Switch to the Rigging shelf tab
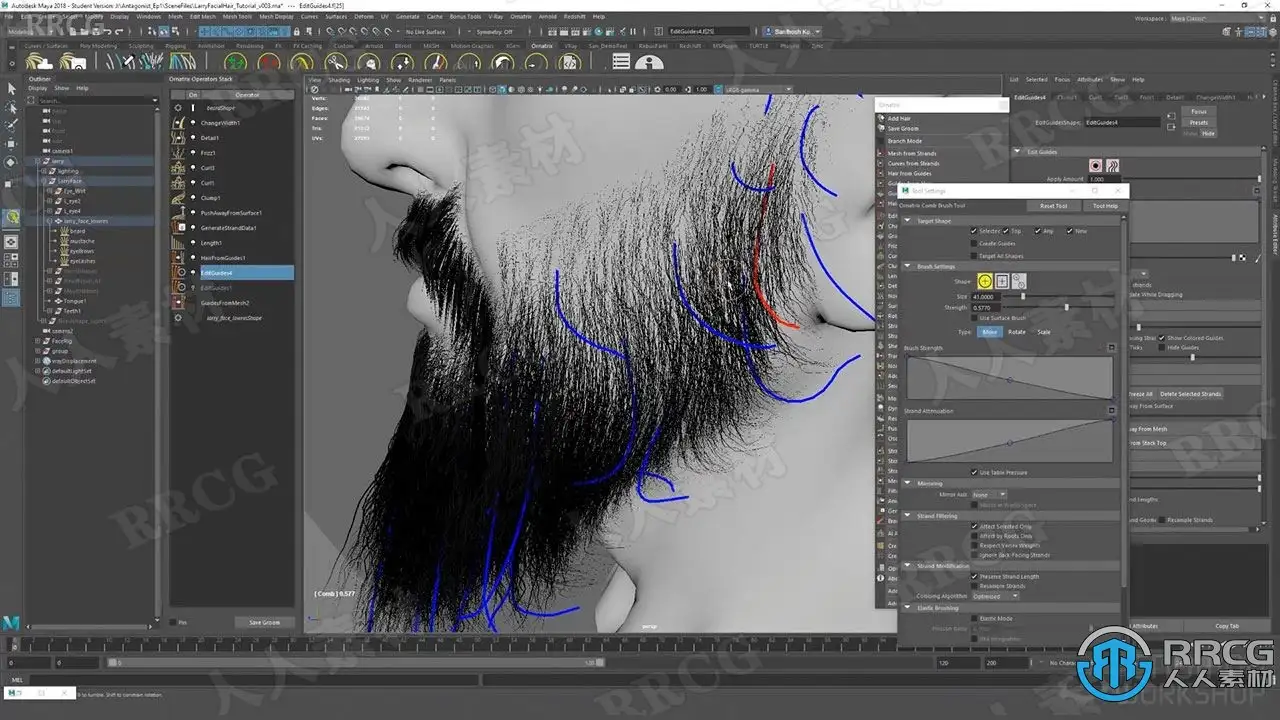This screenshot has width=1280, height=720. pyautogui.click(x=176, y=46)
